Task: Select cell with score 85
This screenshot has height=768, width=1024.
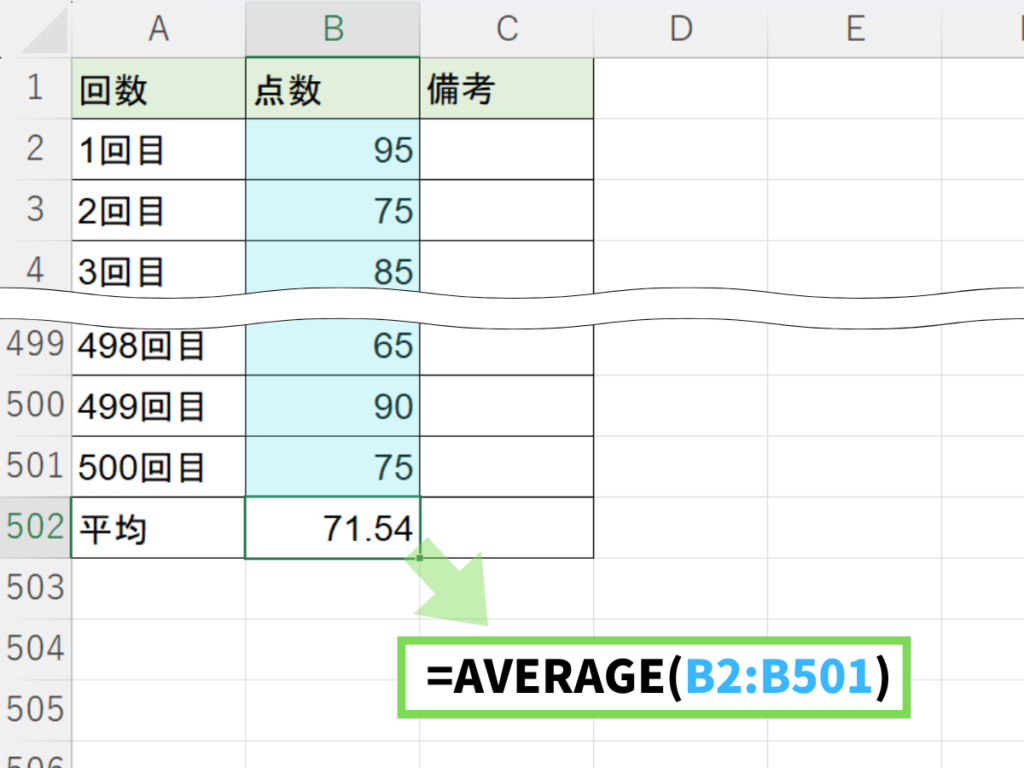Action: [333, 270]
